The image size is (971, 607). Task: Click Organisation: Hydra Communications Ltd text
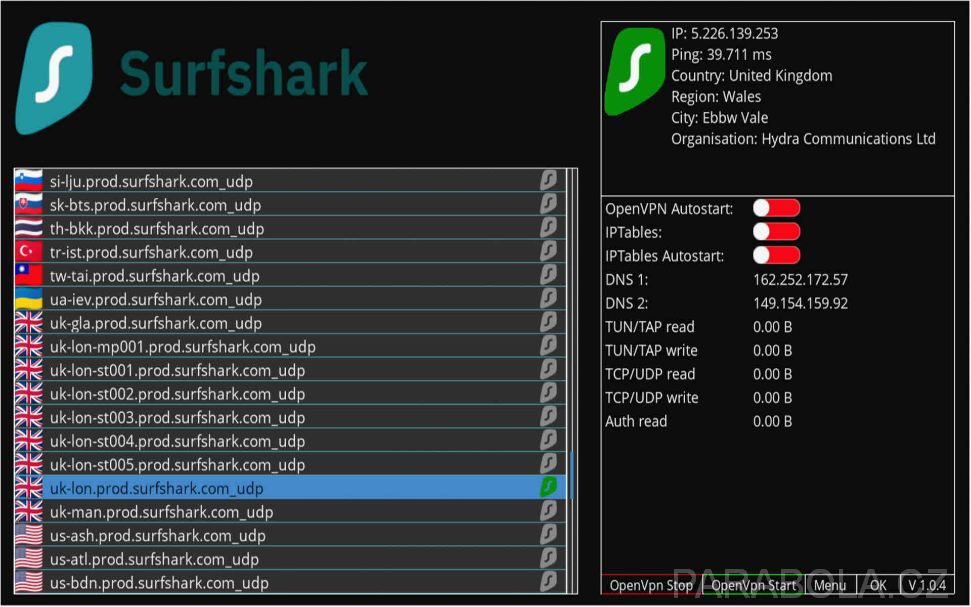click(x=803, y=139)
